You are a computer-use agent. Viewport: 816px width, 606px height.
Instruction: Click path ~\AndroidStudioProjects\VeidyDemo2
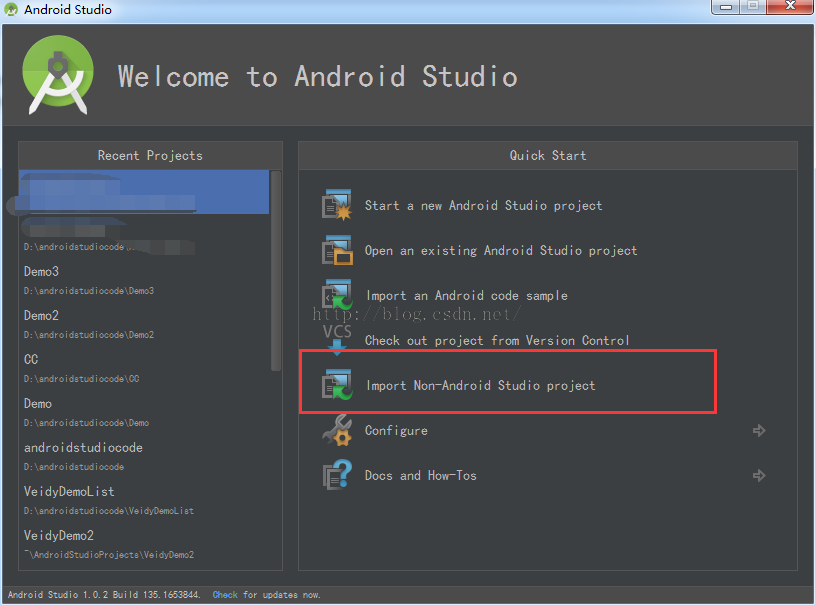click(x=109, y=554)
